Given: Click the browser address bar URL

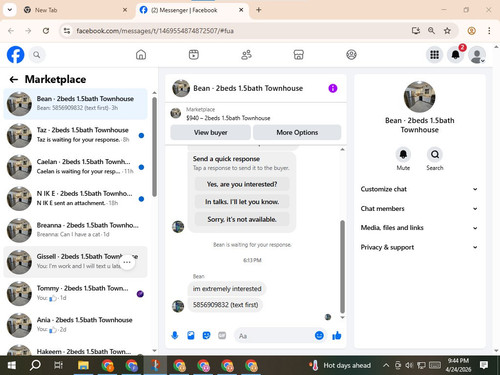Looking at the screenshot, I should [155, 31].
